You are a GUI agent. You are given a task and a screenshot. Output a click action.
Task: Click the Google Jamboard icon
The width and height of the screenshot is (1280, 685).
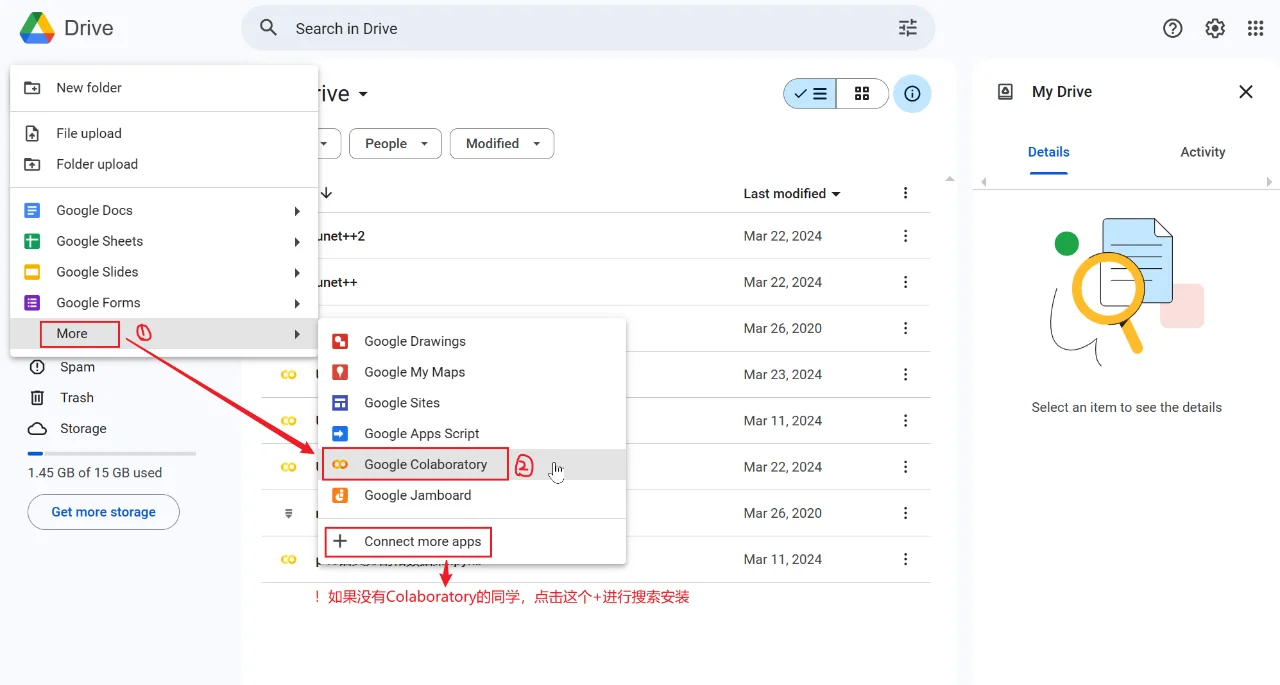coord(340,495)
